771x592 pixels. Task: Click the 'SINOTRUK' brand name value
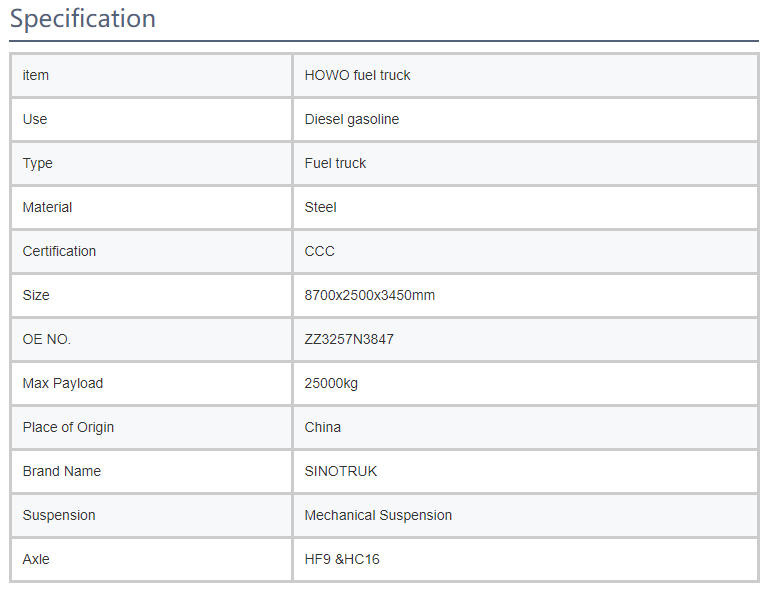click(x=340, y=471)
